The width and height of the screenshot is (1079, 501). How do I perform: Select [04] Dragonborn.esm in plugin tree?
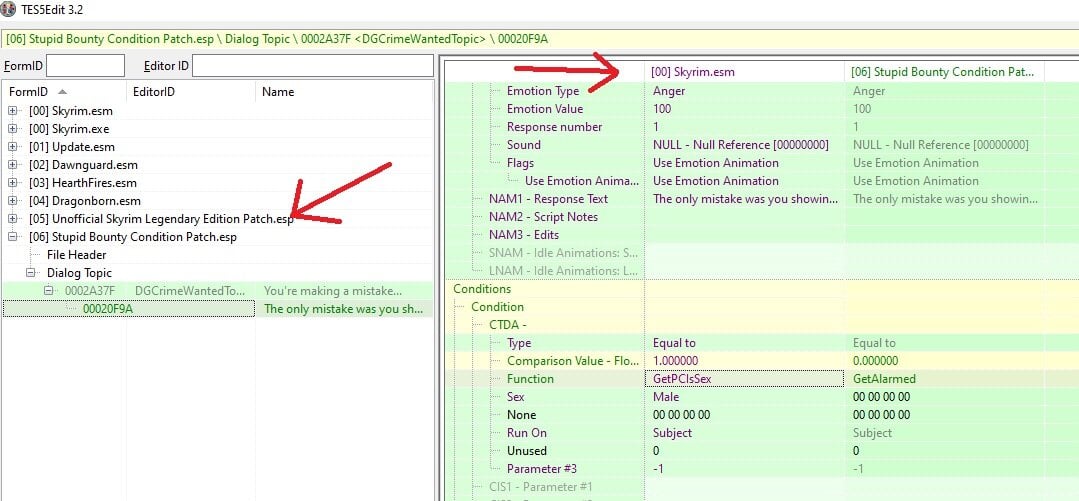click(84, 201)
